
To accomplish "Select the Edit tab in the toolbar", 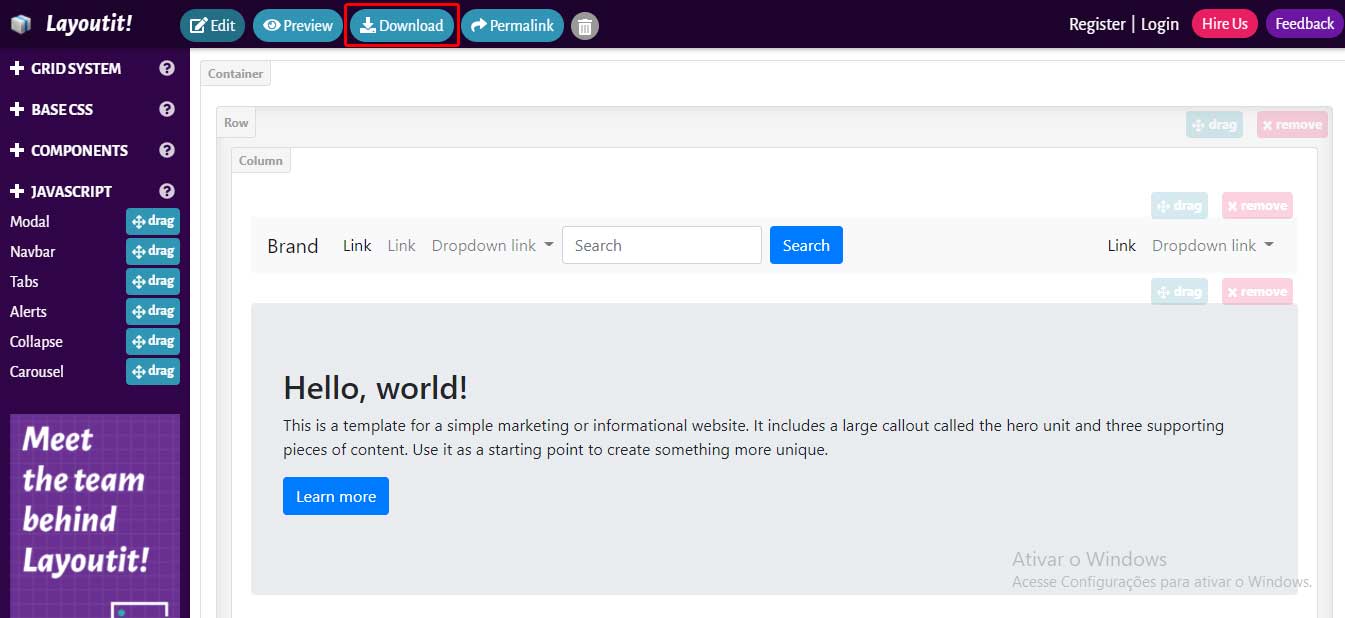I will [212, 26].
